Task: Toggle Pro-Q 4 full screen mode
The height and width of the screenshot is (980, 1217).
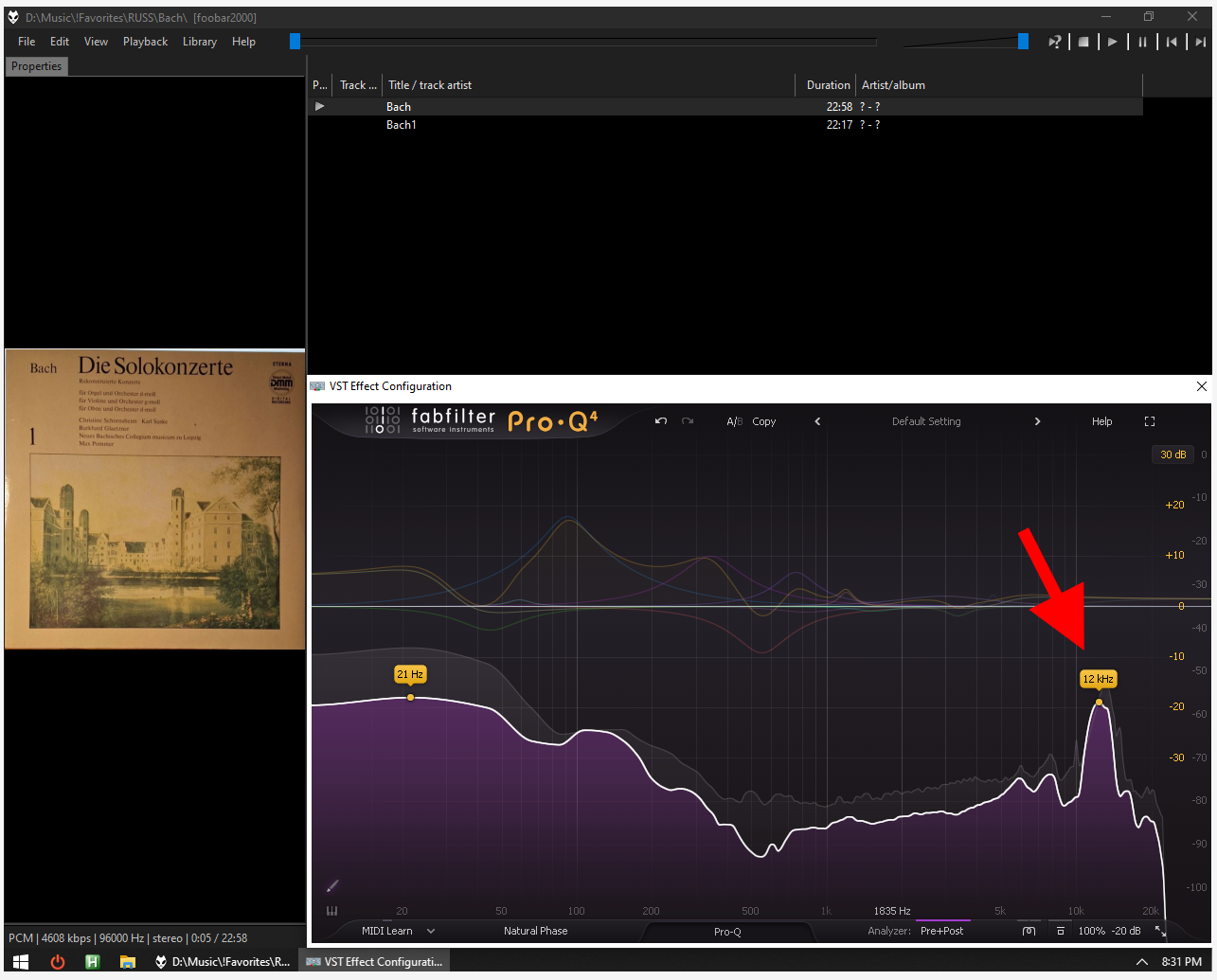Action: [1150, 421]
